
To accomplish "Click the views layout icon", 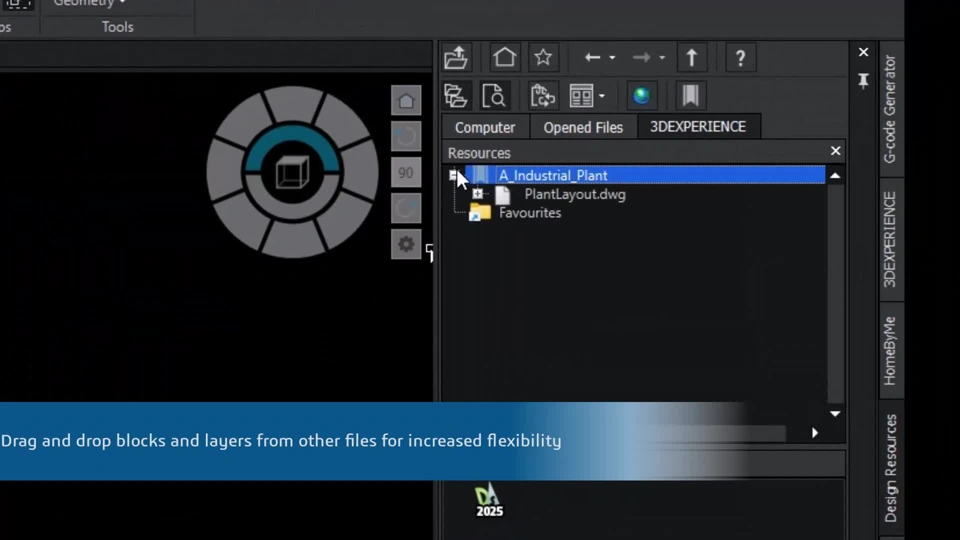I will pos(581,96).
